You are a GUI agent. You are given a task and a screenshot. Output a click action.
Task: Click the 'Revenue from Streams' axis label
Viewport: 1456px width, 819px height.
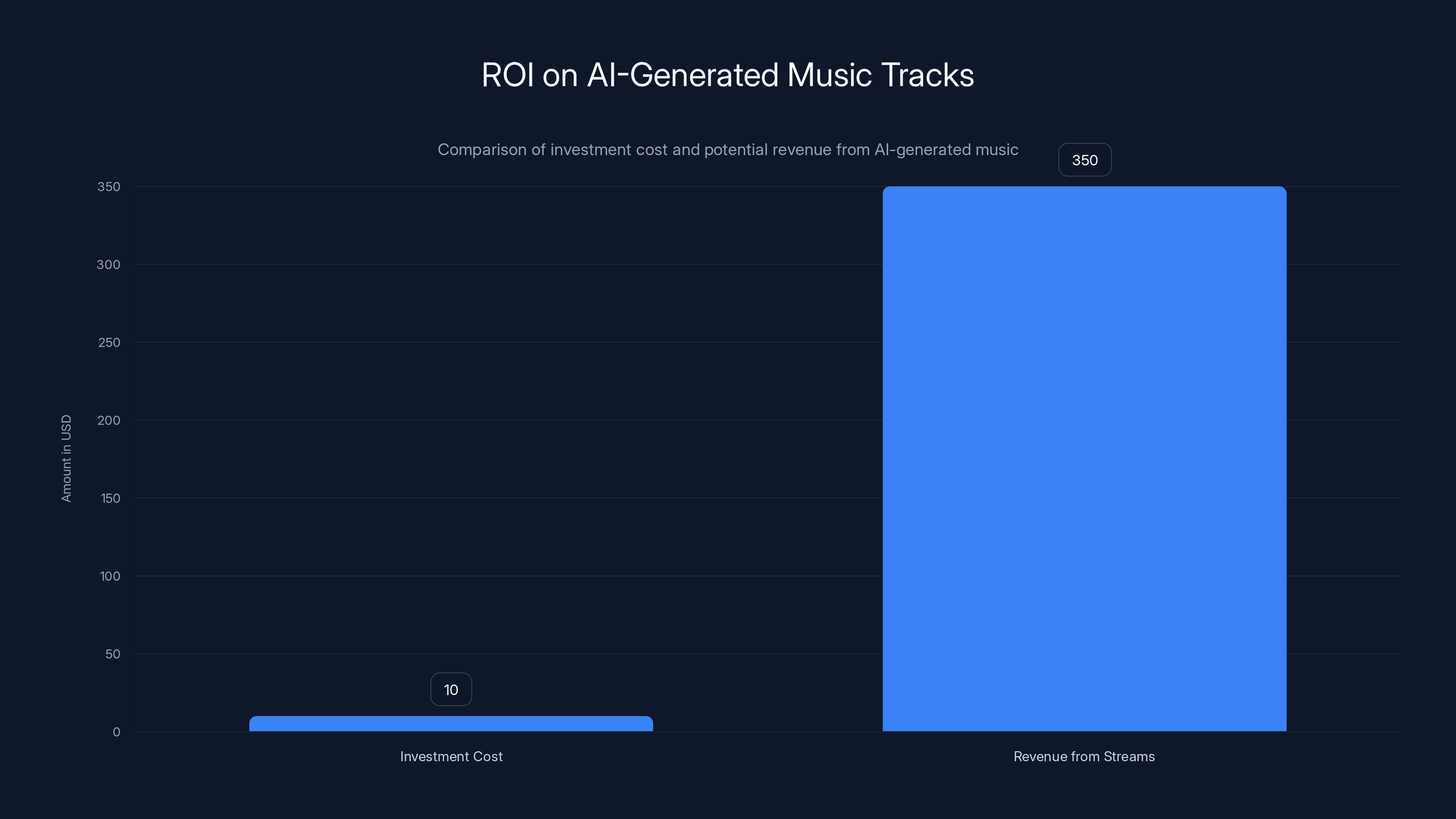(x=1084, y=756)
